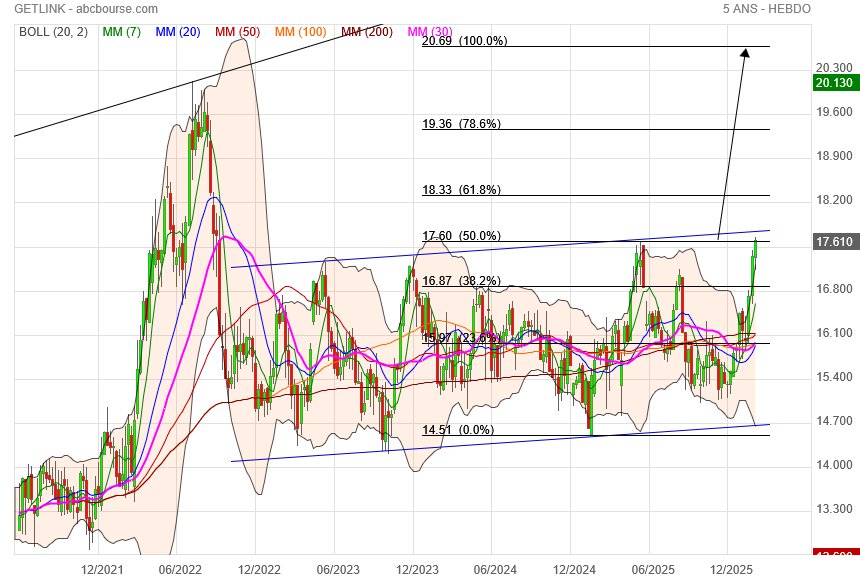The image size is (860, 580).
Task: Click the 06/2022 date axis label
Action: point(180,570)
